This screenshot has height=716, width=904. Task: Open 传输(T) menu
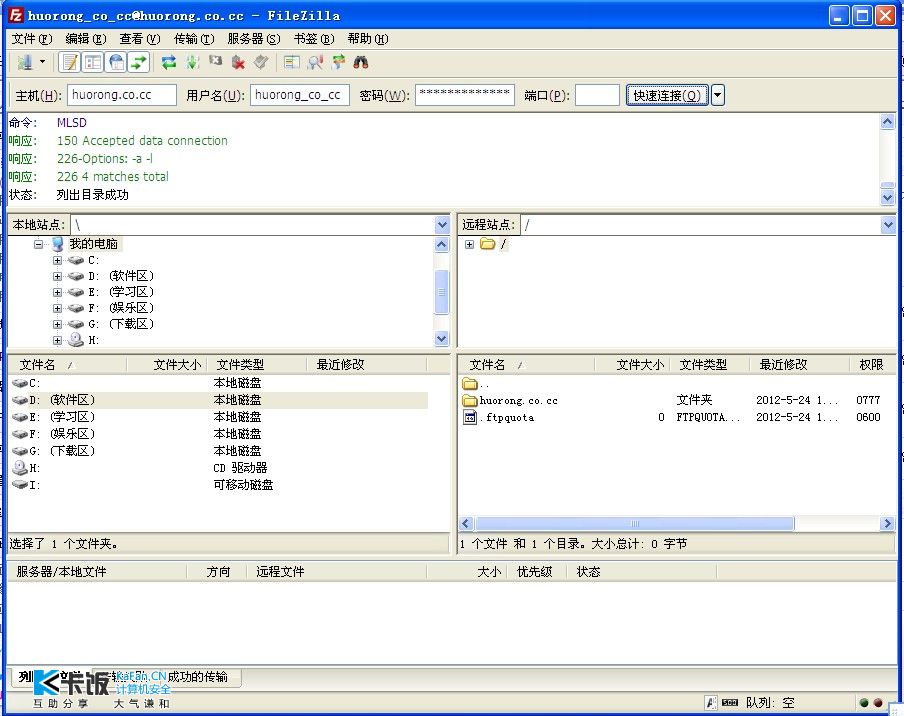194,39
